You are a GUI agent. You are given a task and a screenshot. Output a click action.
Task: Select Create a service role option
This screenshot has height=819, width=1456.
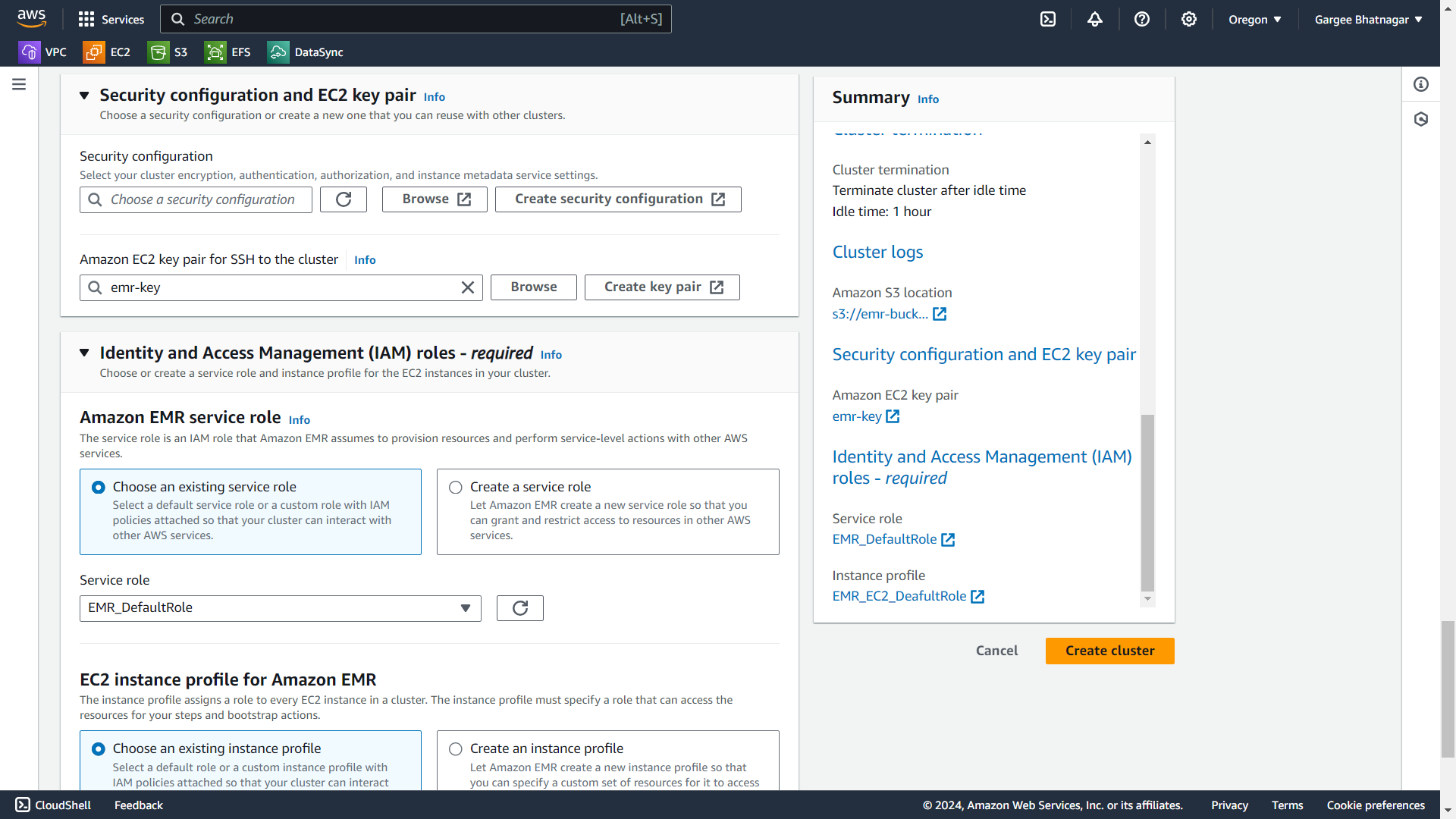[x=456, y=488]
